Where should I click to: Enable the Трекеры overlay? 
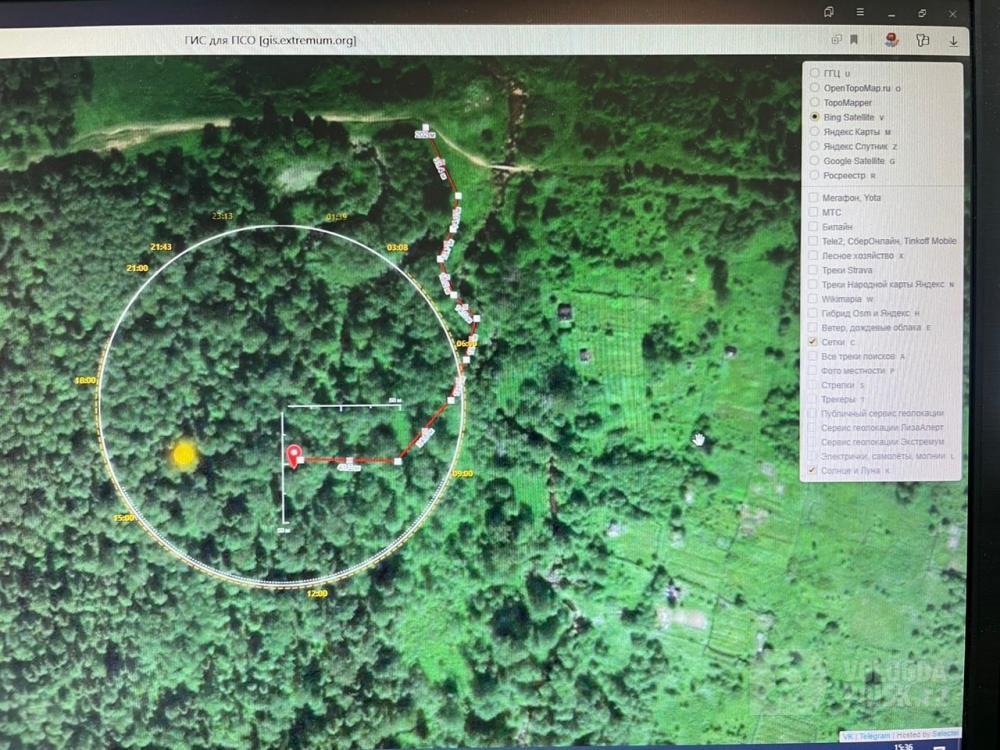point(812,399)
